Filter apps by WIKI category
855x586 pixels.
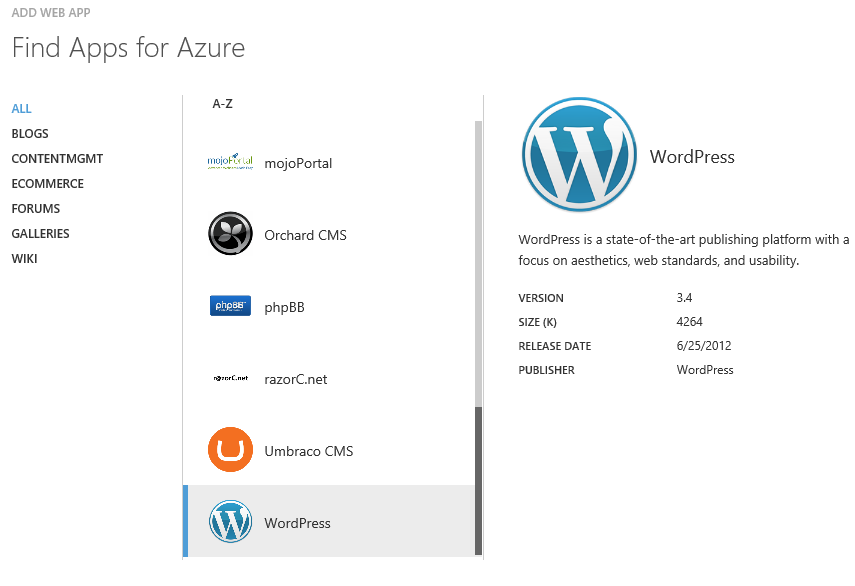point(25,259)
